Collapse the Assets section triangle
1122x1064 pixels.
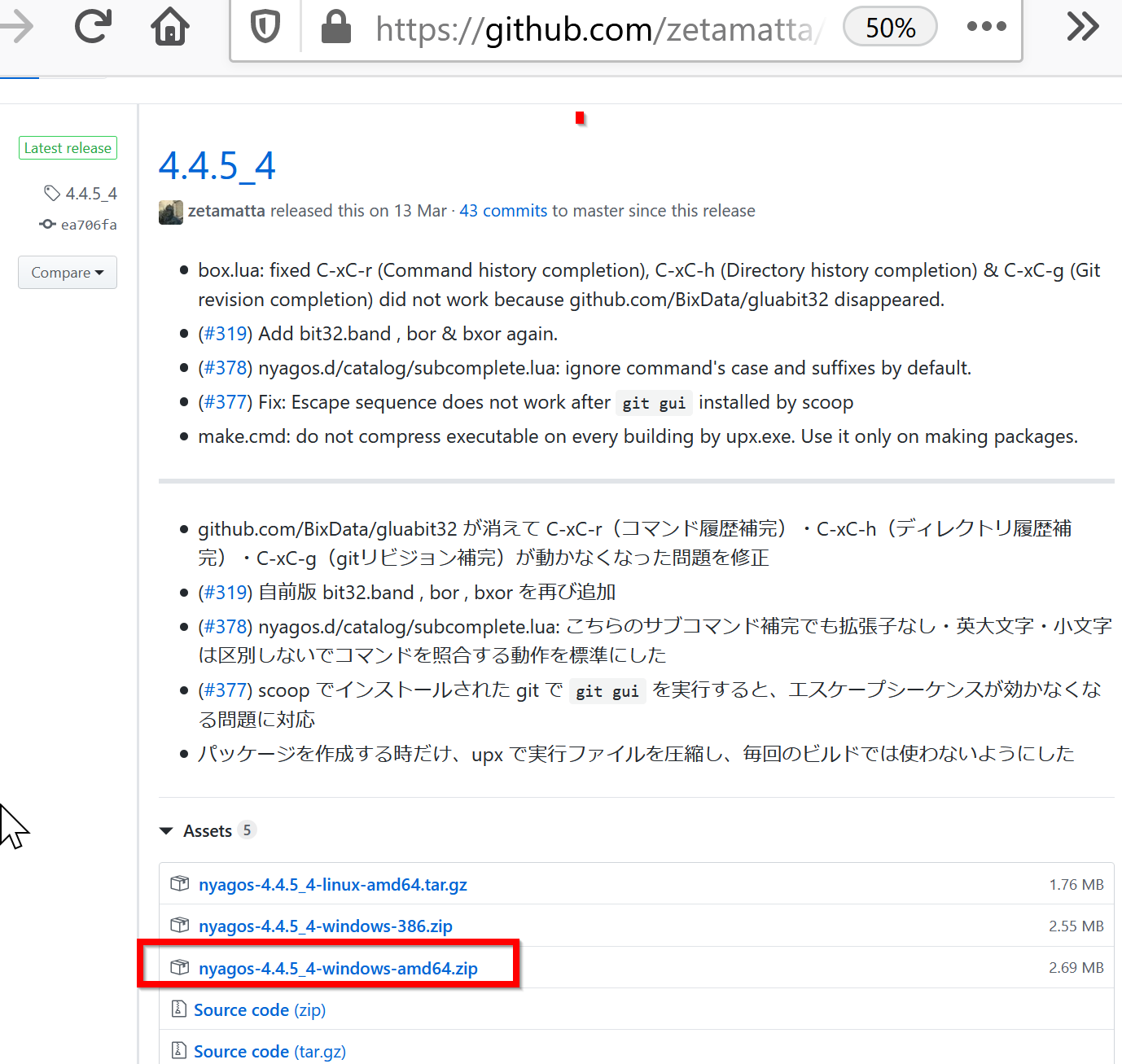click(x=166, y=831)
